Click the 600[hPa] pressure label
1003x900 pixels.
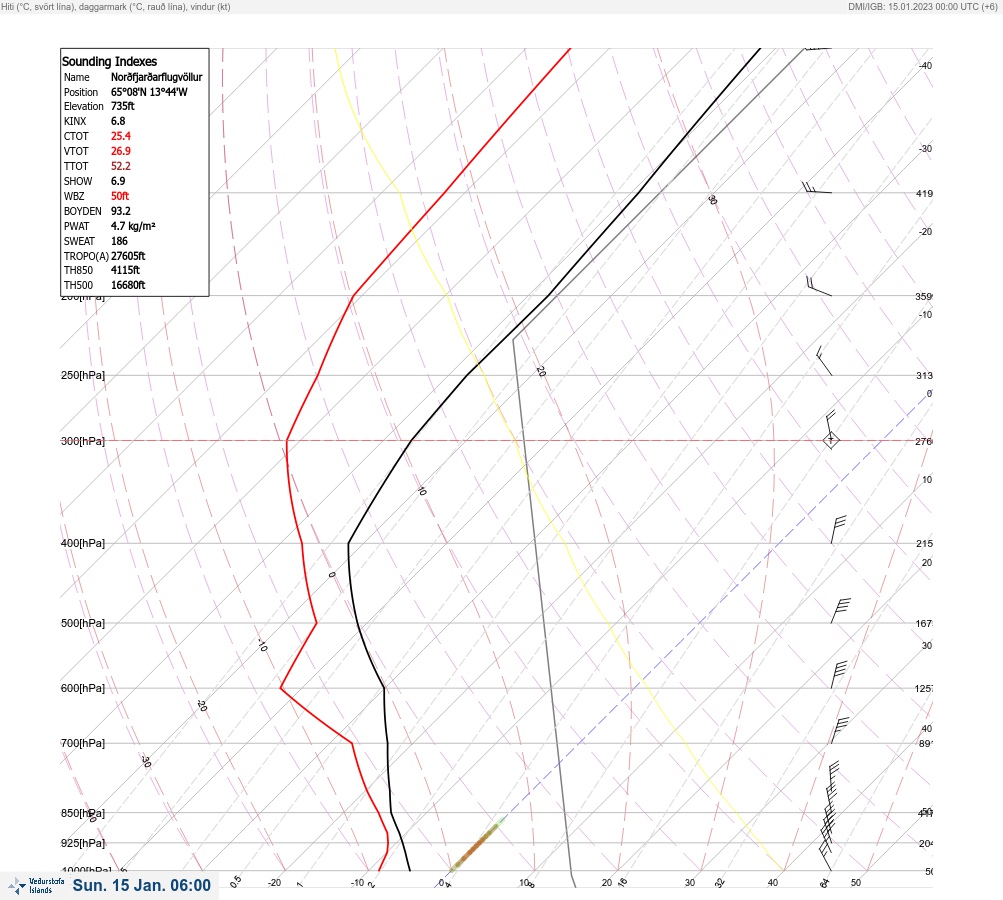point(83,688)
